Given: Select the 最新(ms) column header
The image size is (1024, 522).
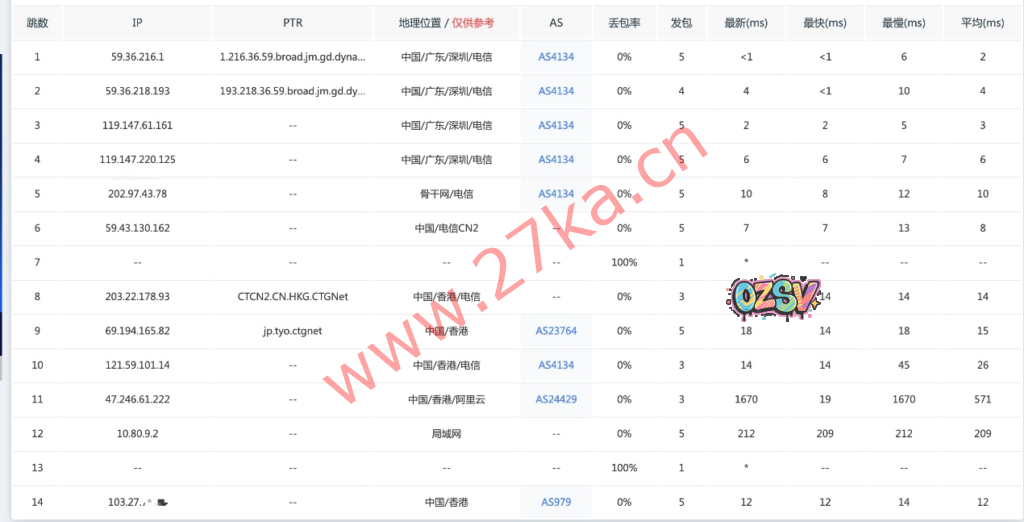Looking at the screenshot, I should click(746, 23).
